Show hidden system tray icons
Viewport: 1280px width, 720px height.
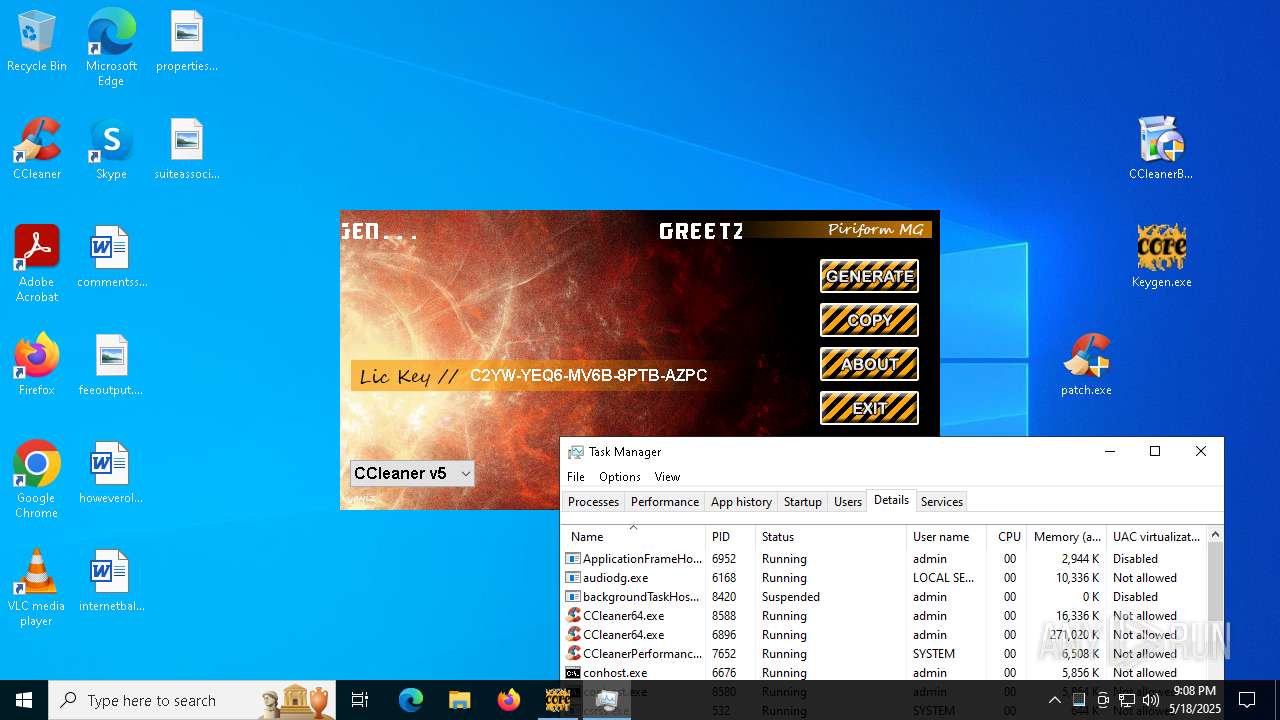[1054, 700]
